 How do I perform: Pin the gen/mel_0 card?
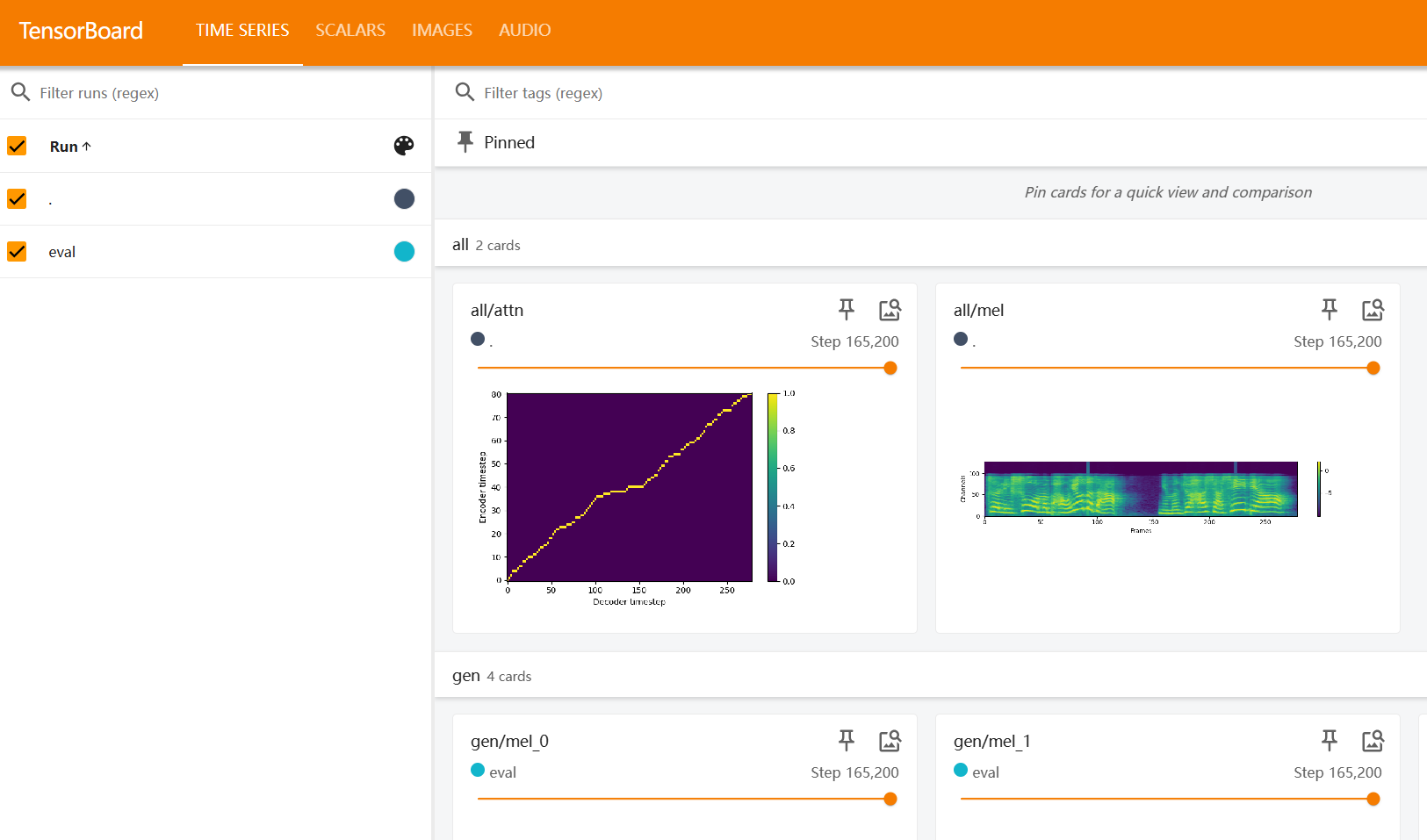847,740
